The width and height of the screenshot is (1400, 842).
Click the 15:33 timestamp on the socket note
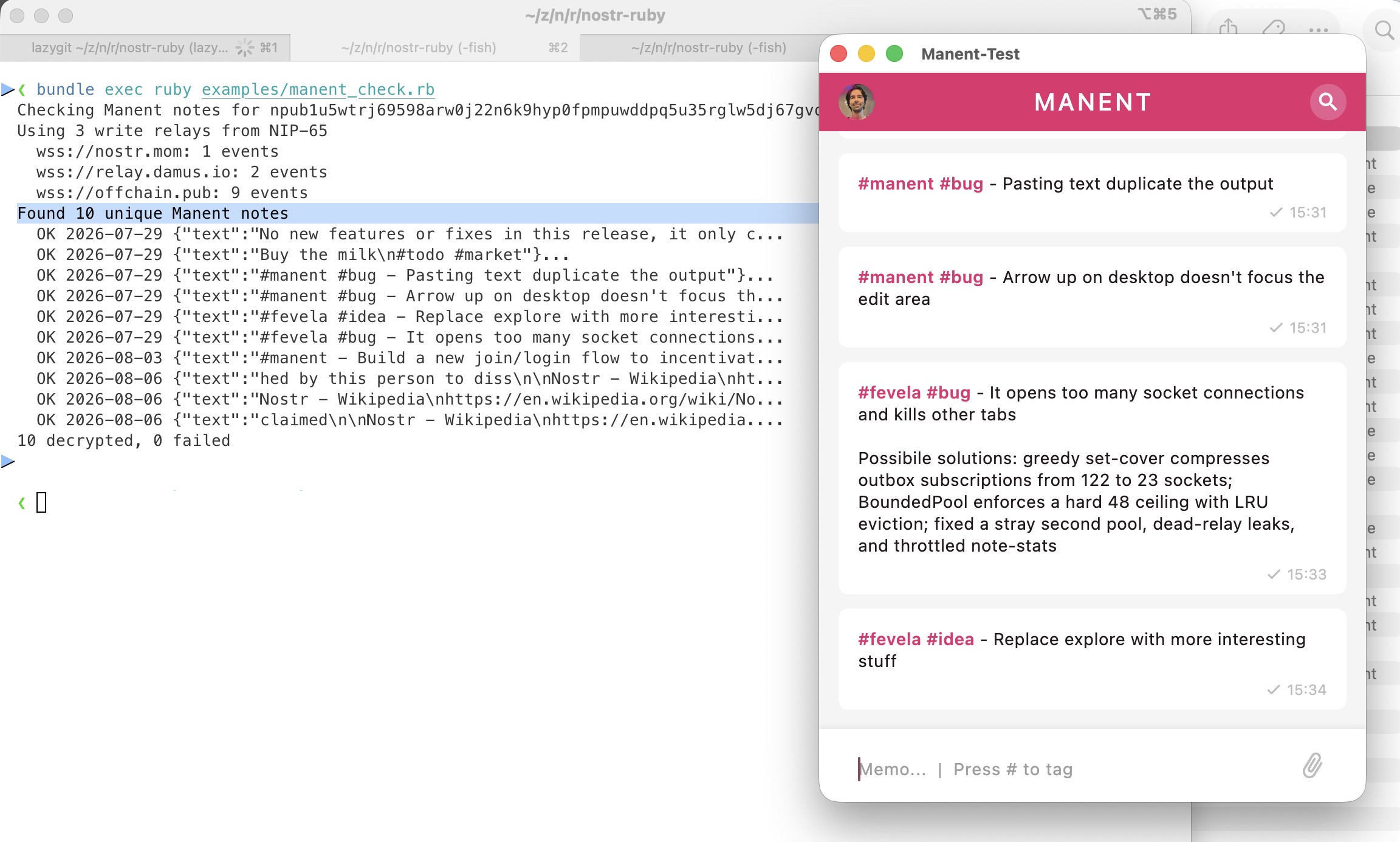1306,575
